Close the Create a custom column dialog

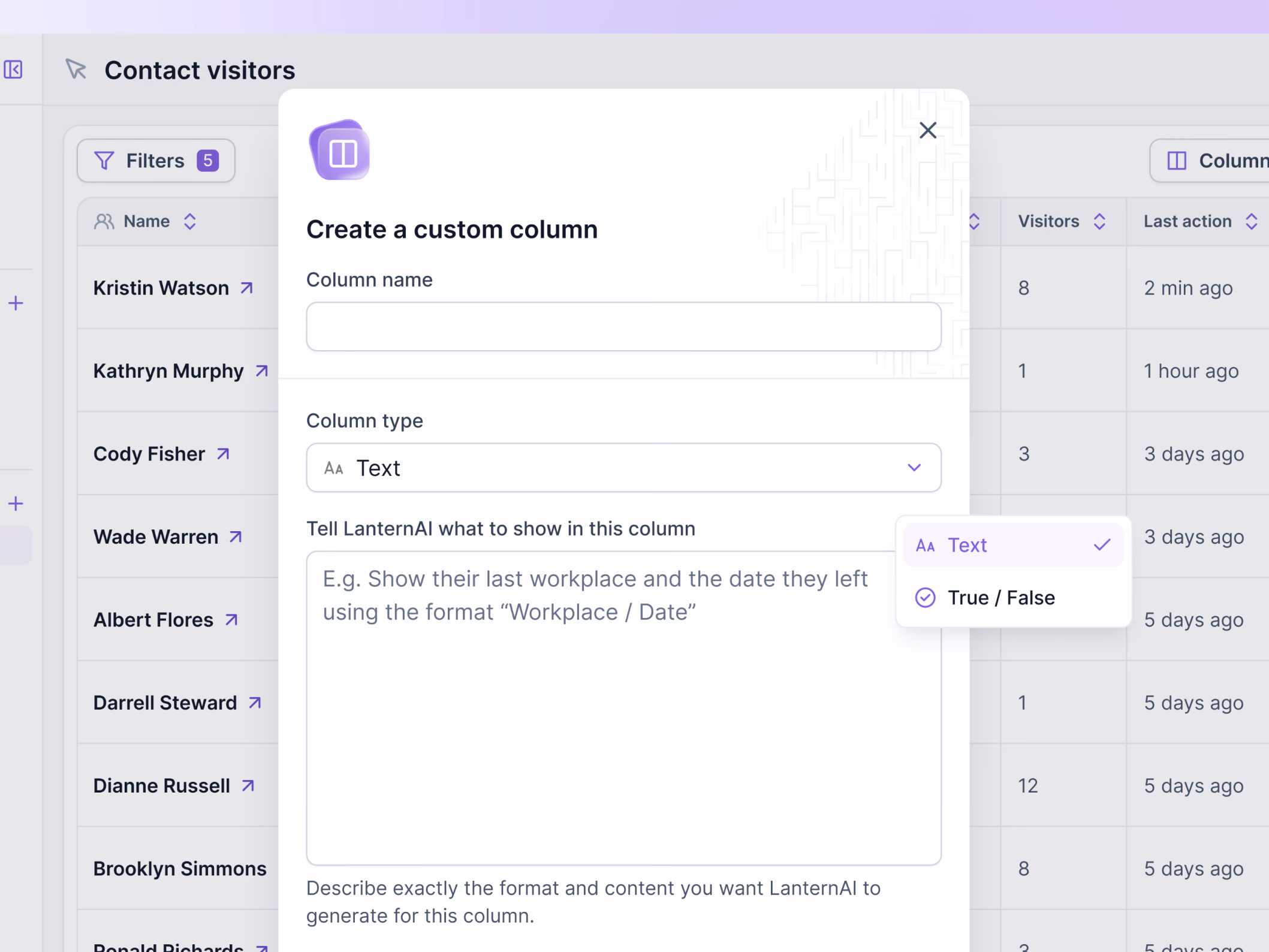(x=928, y=130)
